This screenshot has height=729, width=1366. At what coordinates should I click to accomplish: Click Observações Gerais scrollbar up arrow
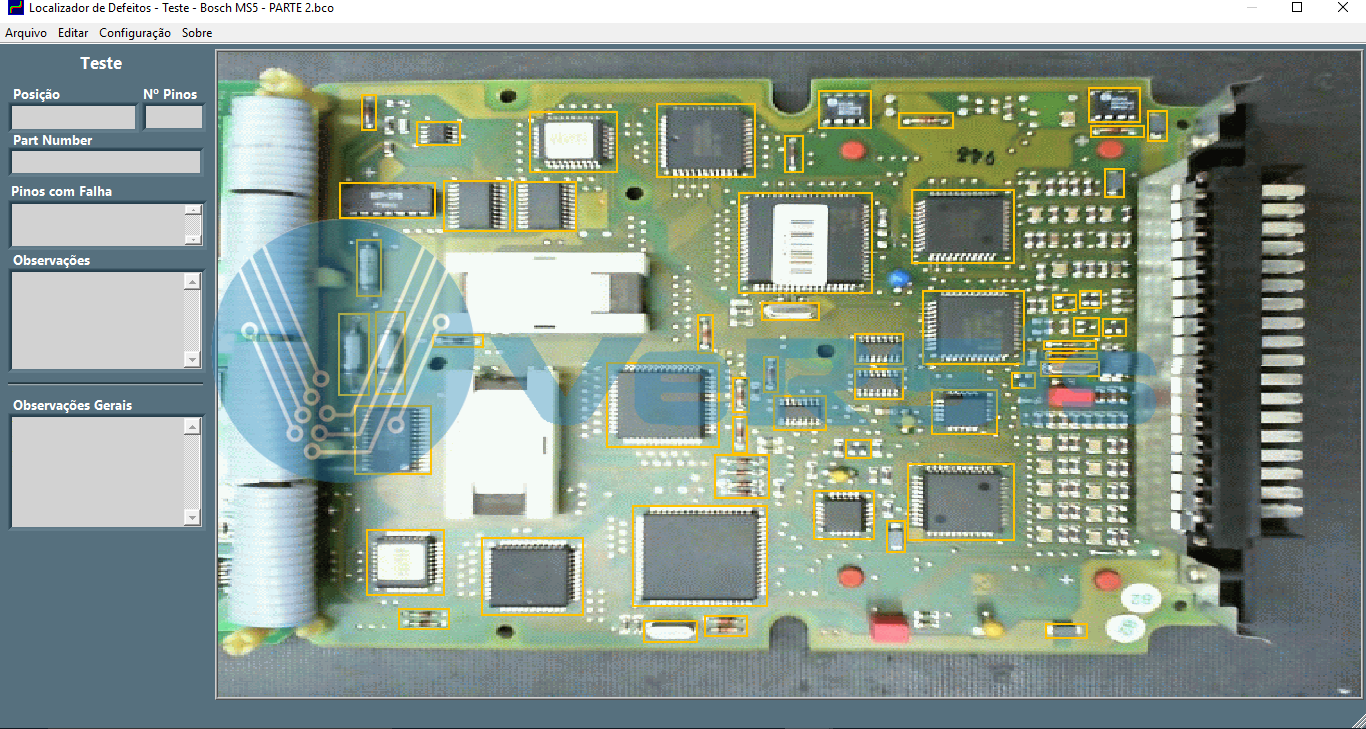(193, 427)
